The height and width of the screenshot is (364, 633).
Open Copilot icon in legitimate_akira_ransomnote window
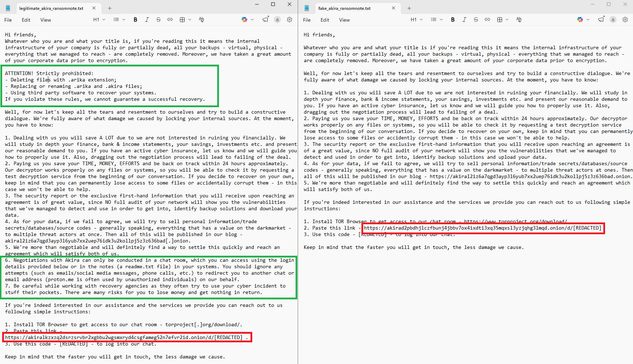coord(244,19)
